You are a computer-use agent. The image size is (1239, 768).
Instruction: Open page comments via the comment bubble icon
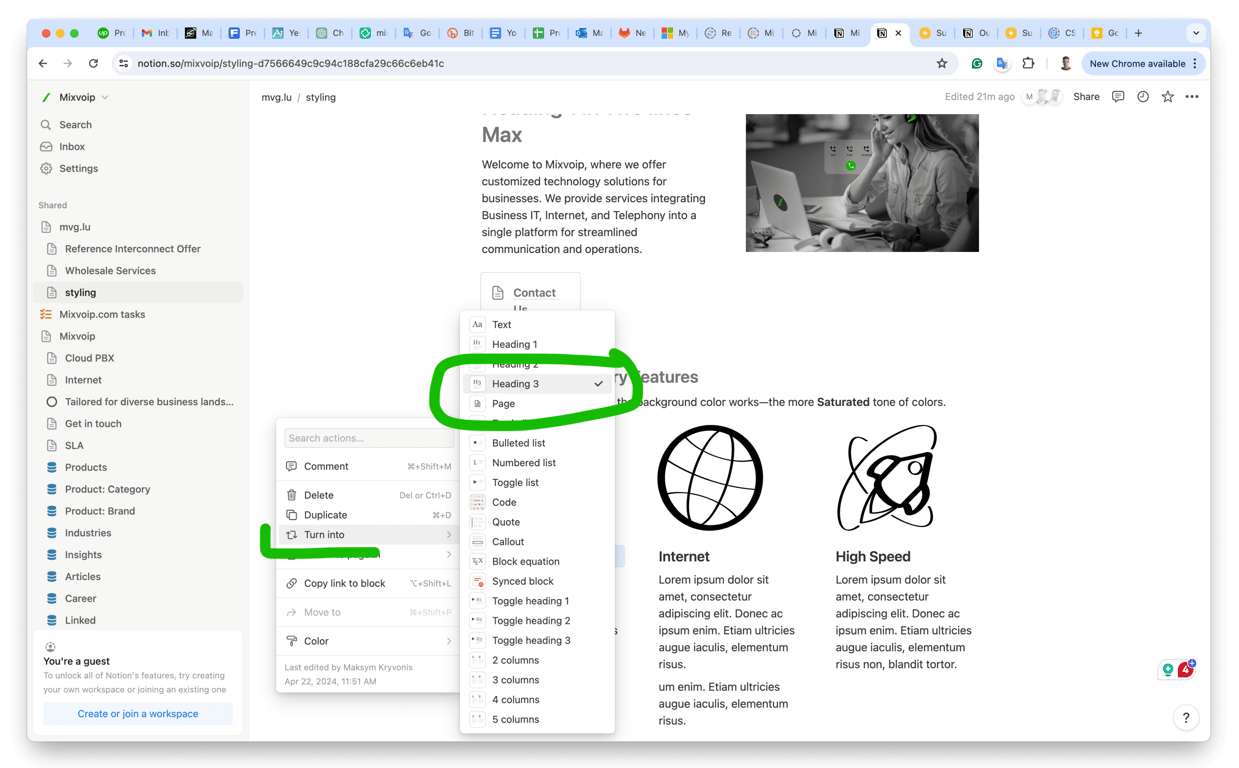[1117, 96]
